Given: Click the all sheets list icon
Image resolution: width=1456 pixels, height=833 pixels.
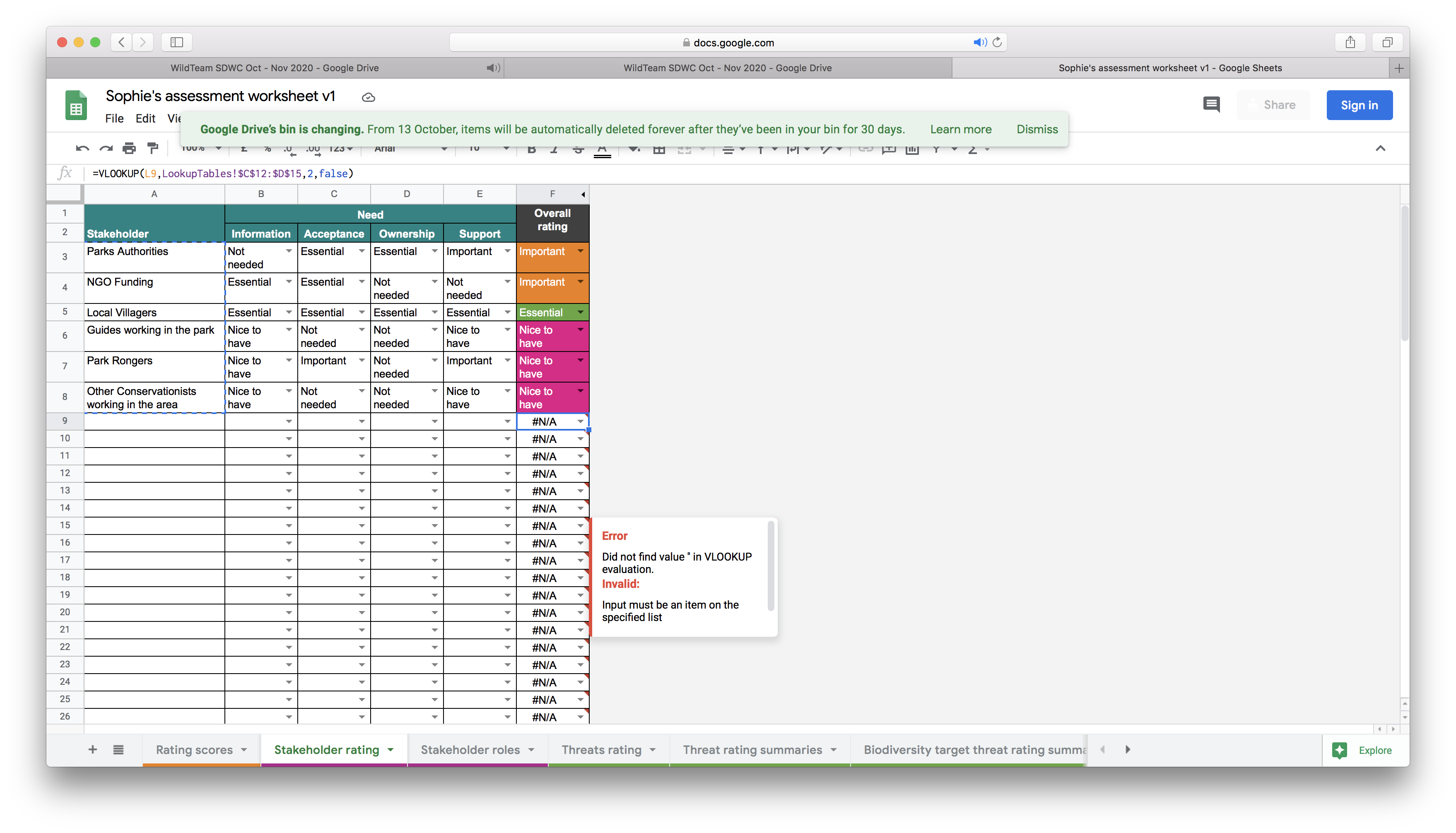Looking at the screenshot, I should point(118,749).
